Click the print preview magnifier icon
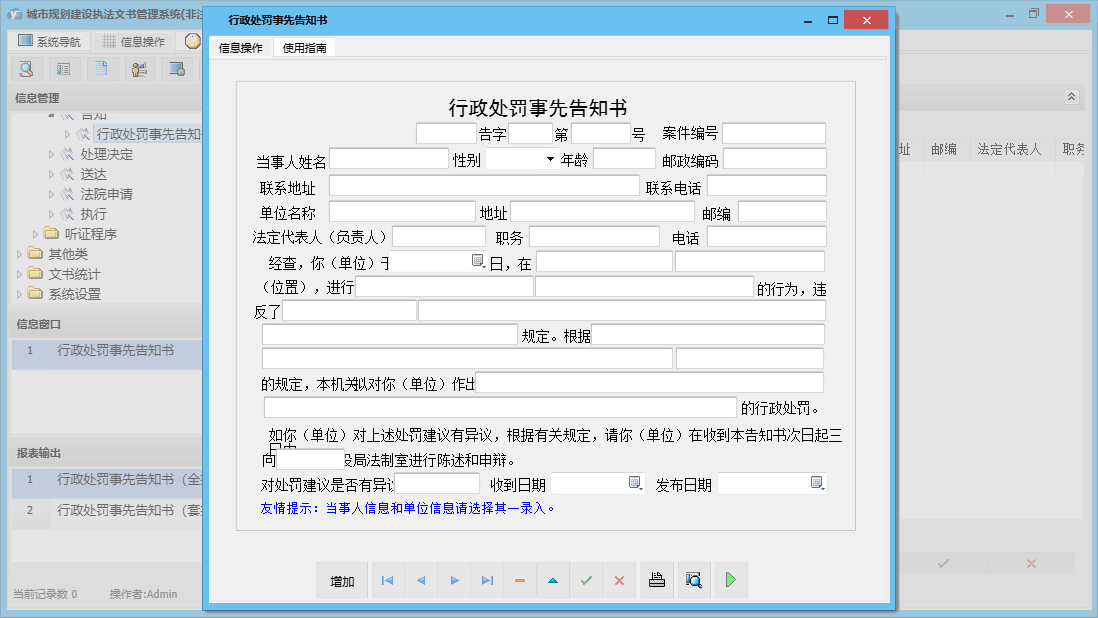This screenshot has width=1098, height=618. click(694, 579)
